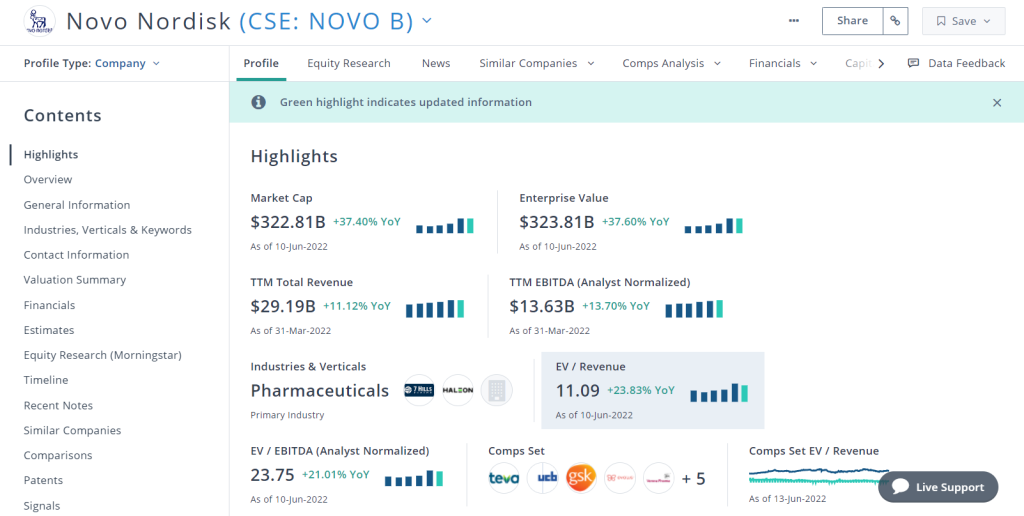Switch to the News tab

(x=436, y=63)
